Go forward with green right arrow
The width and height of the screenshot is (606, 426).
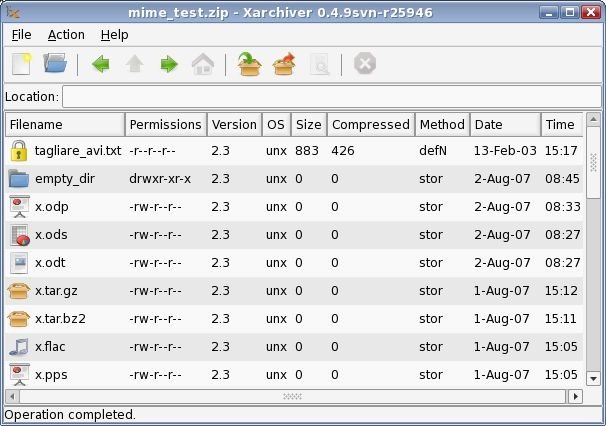click(x=169, y=64)
